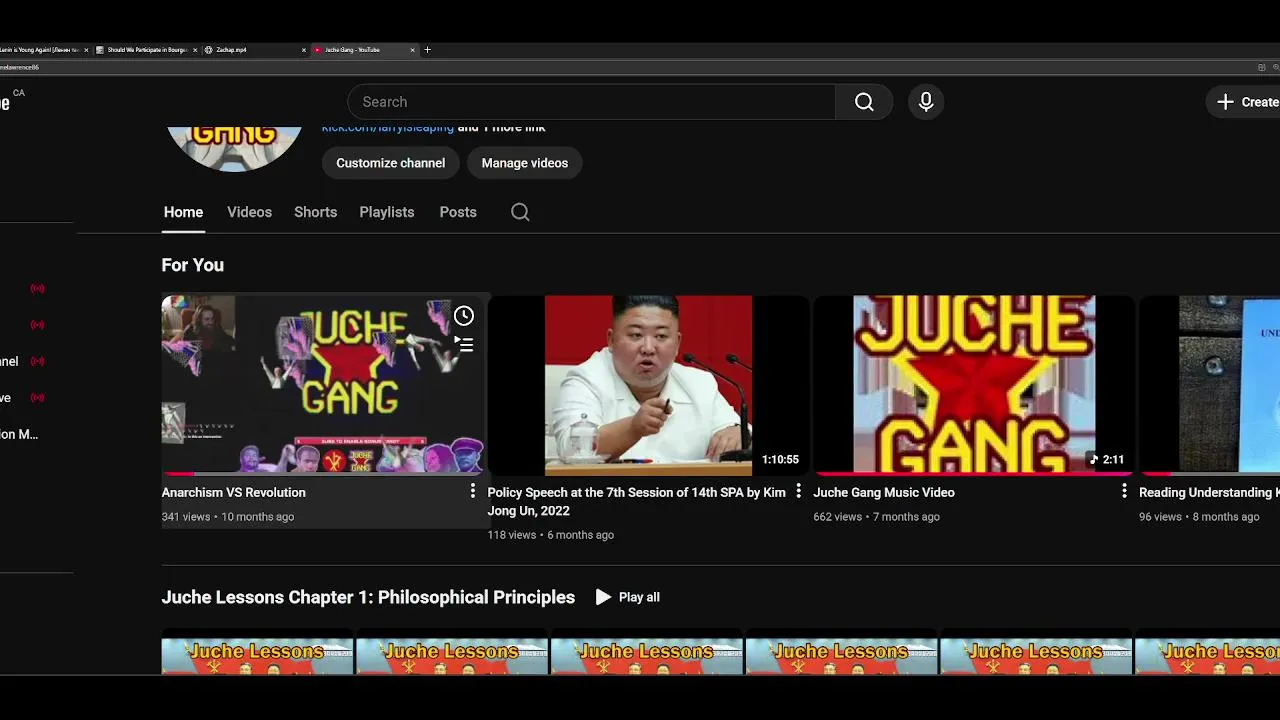Switch to the Videos tab
The height and width of the screenshot is (720, 1280).
(249, 212)
